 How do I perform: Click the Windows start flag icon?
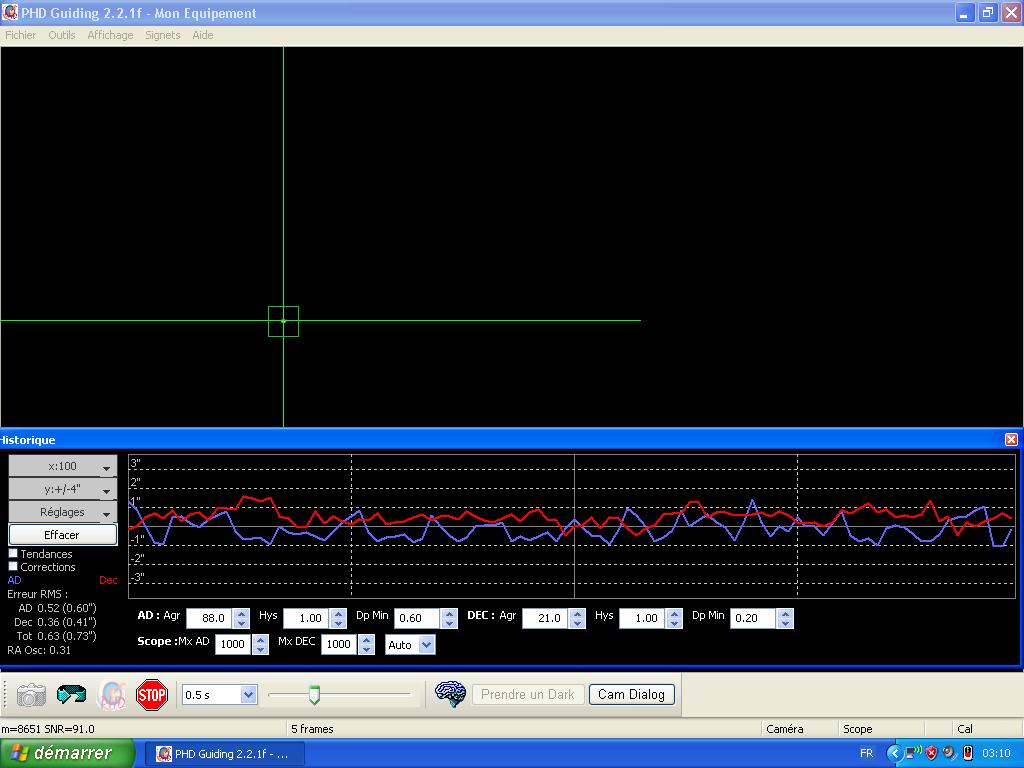(20, 753)
